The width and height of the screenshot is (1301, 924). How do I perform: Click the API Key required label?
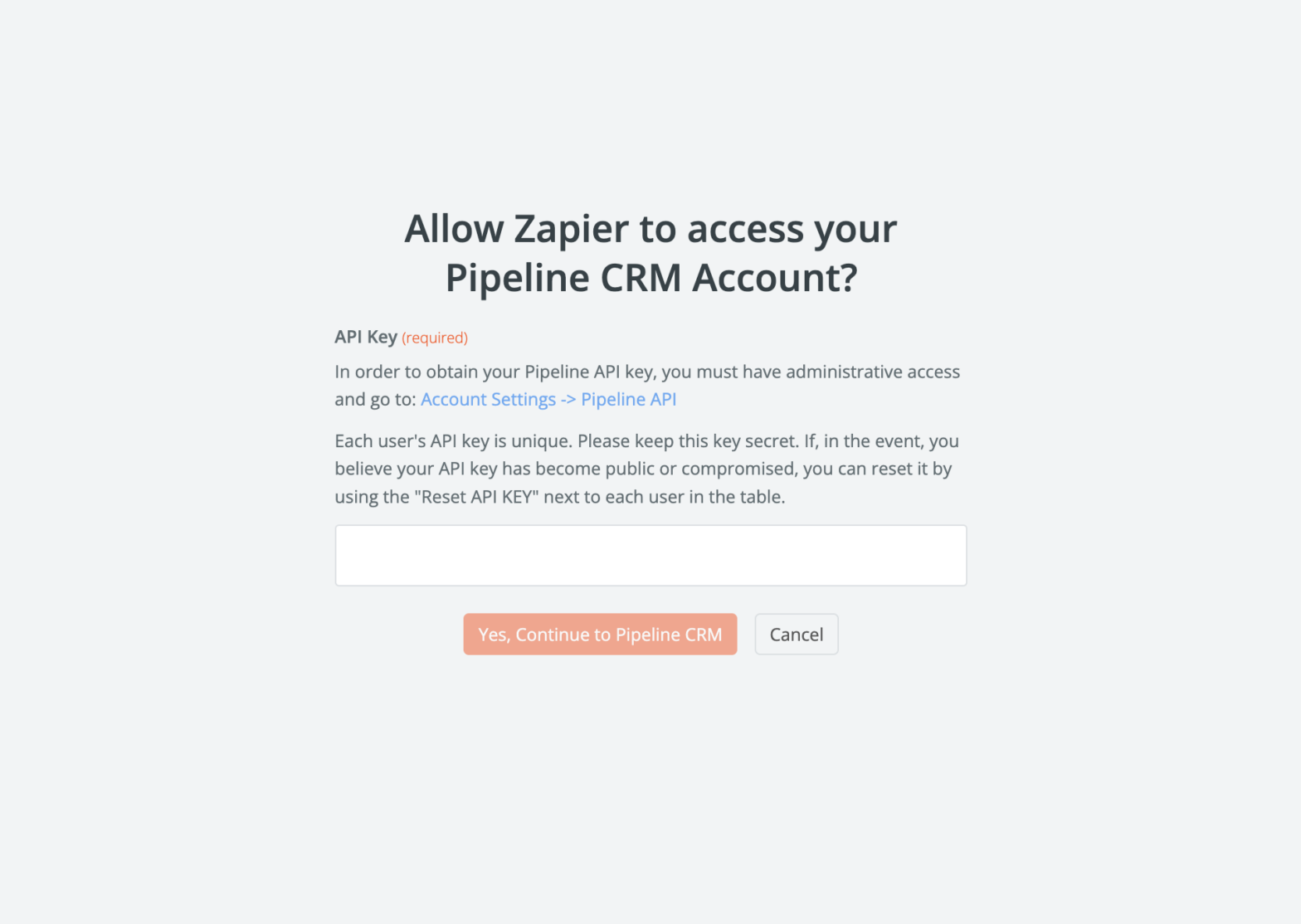[365, 337]
